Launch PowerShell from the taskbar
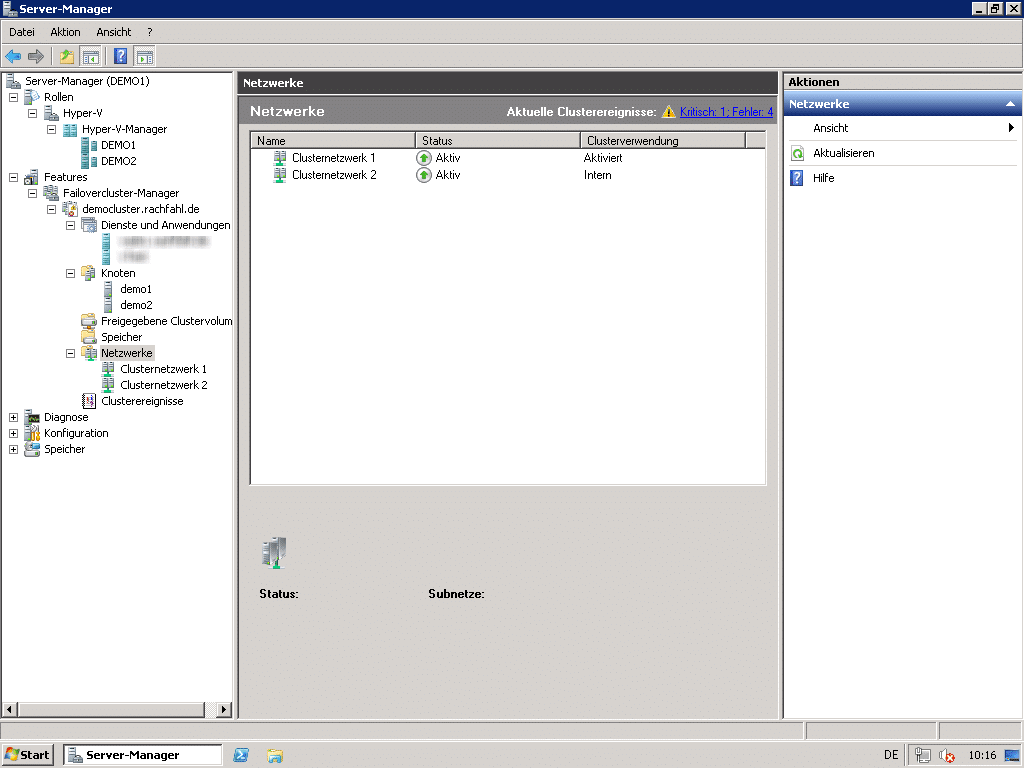 [x=240, y=755]
